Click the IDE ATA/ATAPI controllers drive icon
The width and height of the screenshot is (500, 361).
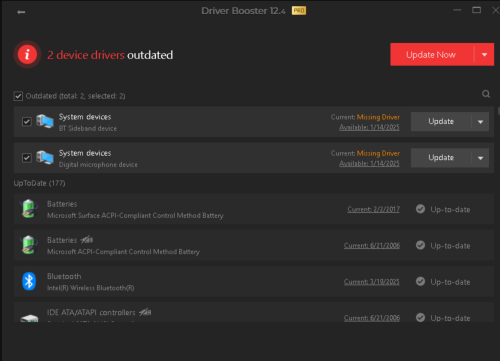pyautogui.click(x=29, y=318)
